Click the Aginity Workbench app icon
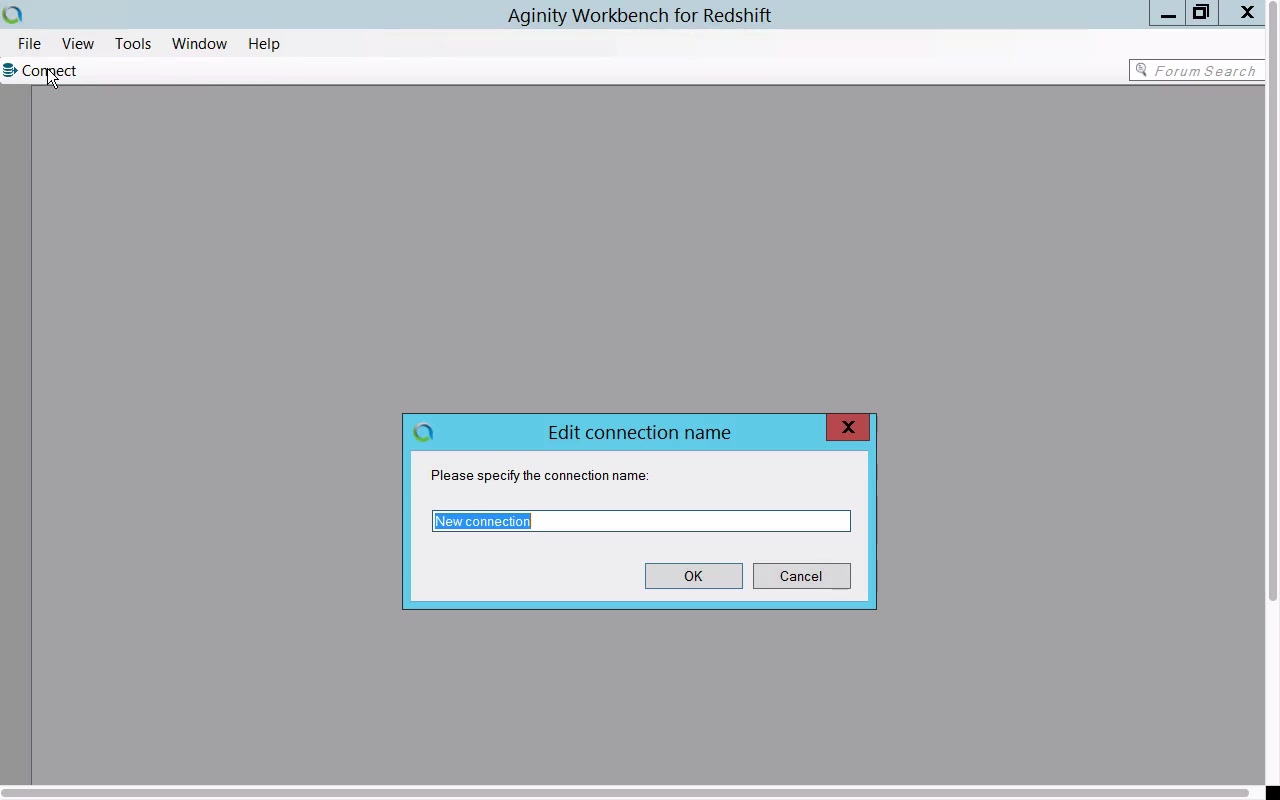This screenshot has width=1280, height=800. pyautogui.click(x=13, y=14)
